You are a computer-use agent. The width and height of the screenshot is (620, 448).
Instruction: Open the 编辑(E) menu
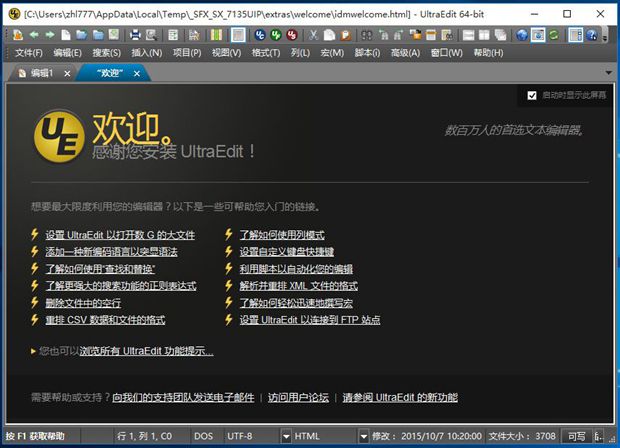coord(68,53)
